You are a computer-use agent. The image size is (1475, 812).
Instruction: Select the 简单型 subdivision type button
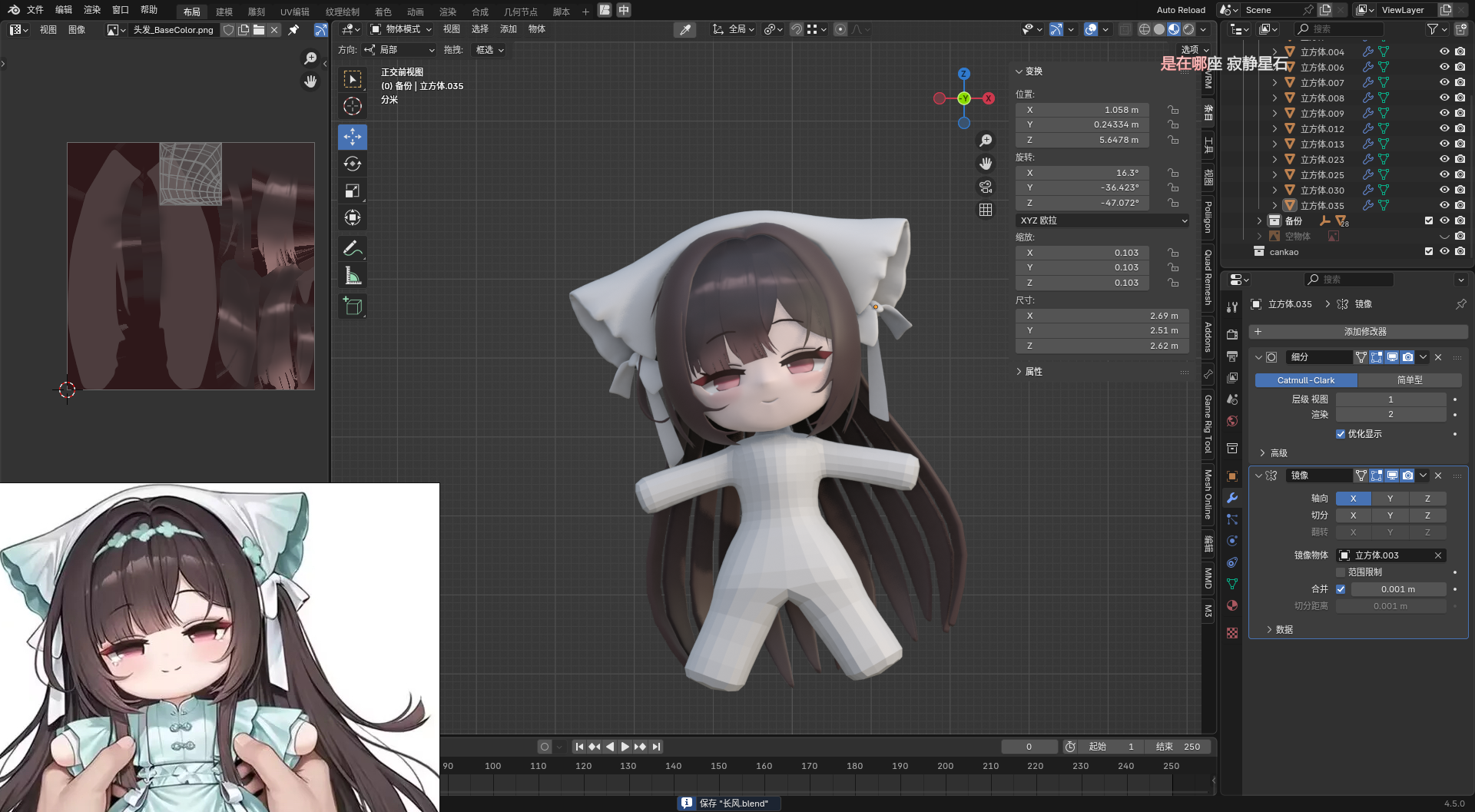coord(1409,380)
